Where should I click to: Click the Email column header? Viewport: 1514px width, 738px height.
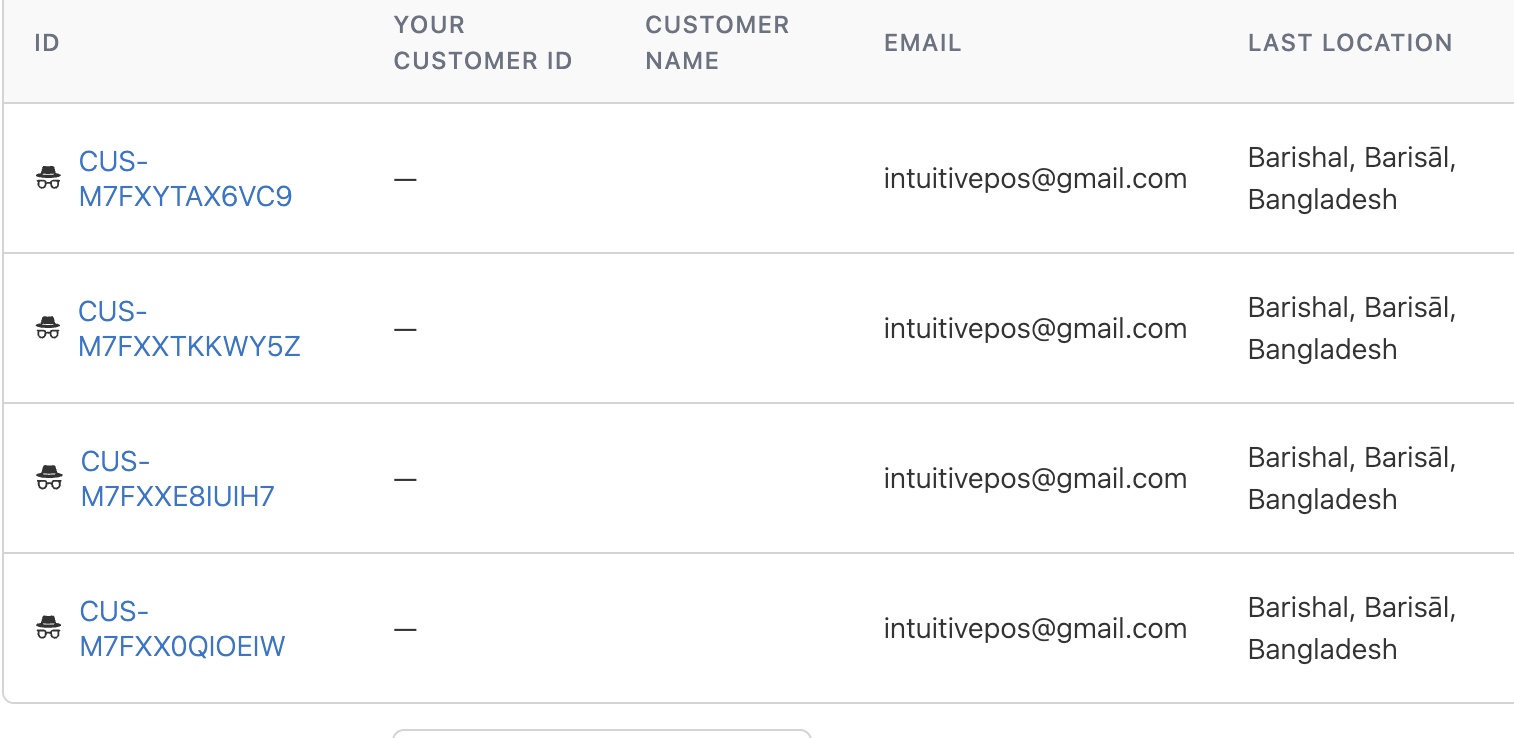(x=922, y=43)
